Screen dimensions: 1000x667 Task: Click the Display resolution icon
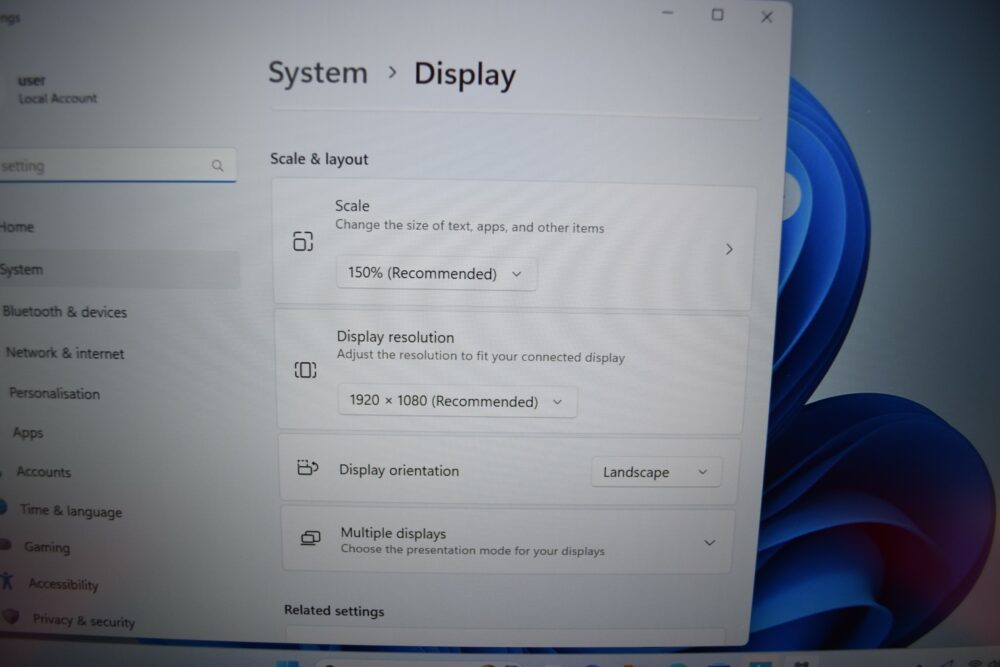click(305, 370)
